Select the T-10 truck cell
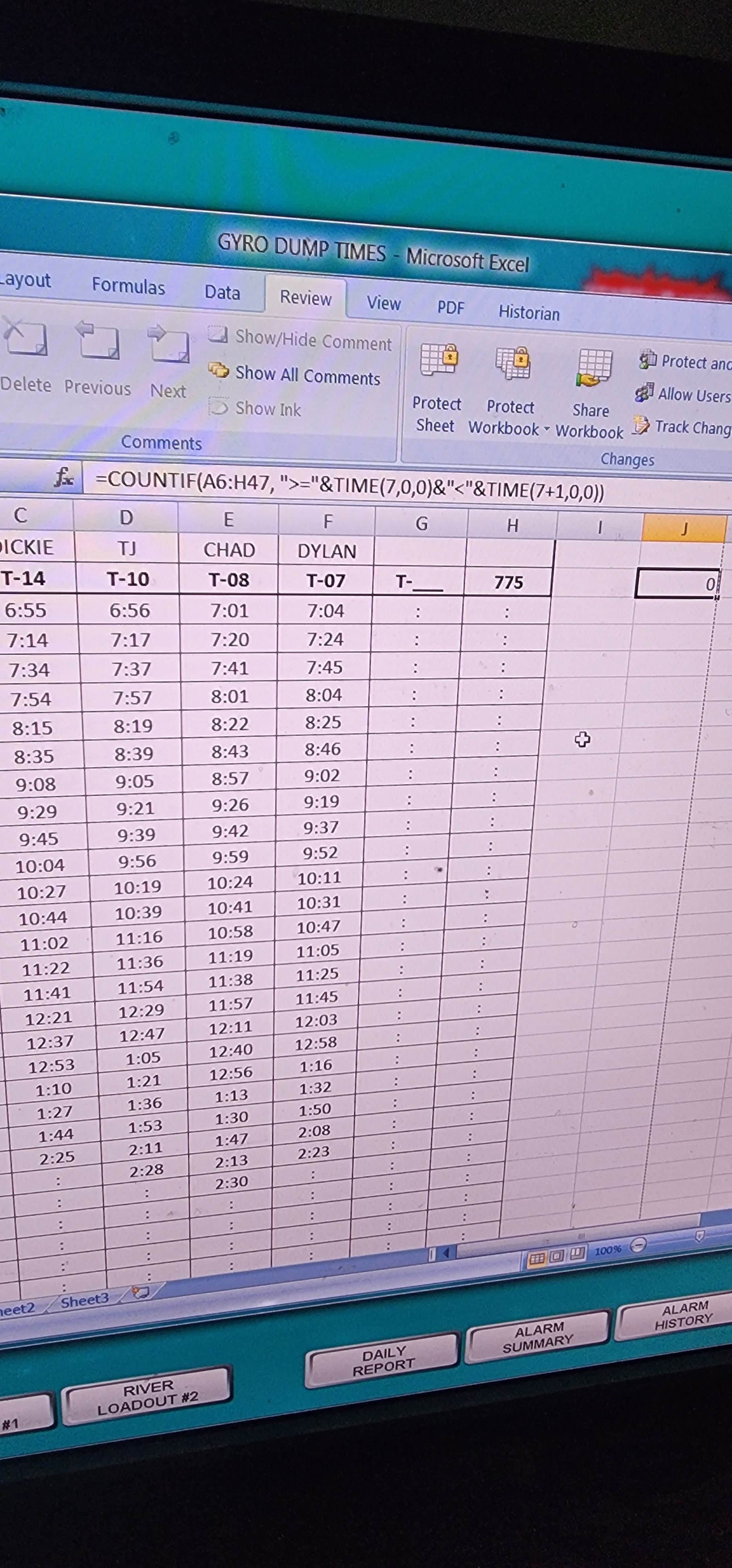This screenshot has height=1568, width=732. click(x=128, y=578)
